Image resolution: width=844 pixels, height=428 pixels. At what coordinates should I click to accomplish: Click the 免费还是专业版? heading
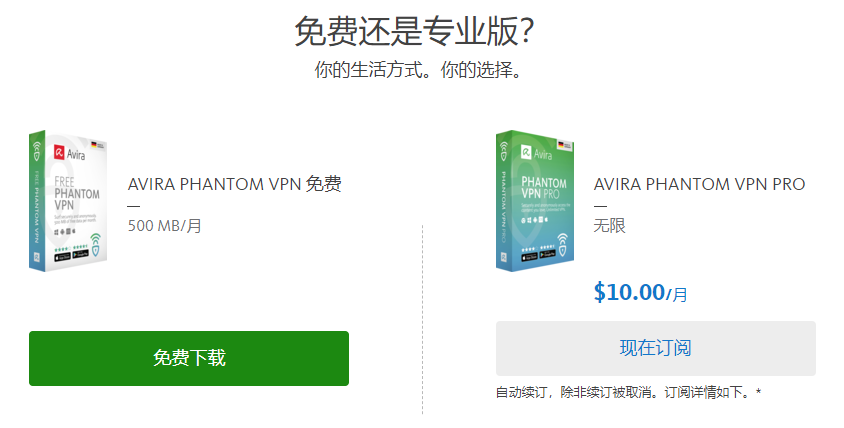pyautogui.click(x=414, y=31)
